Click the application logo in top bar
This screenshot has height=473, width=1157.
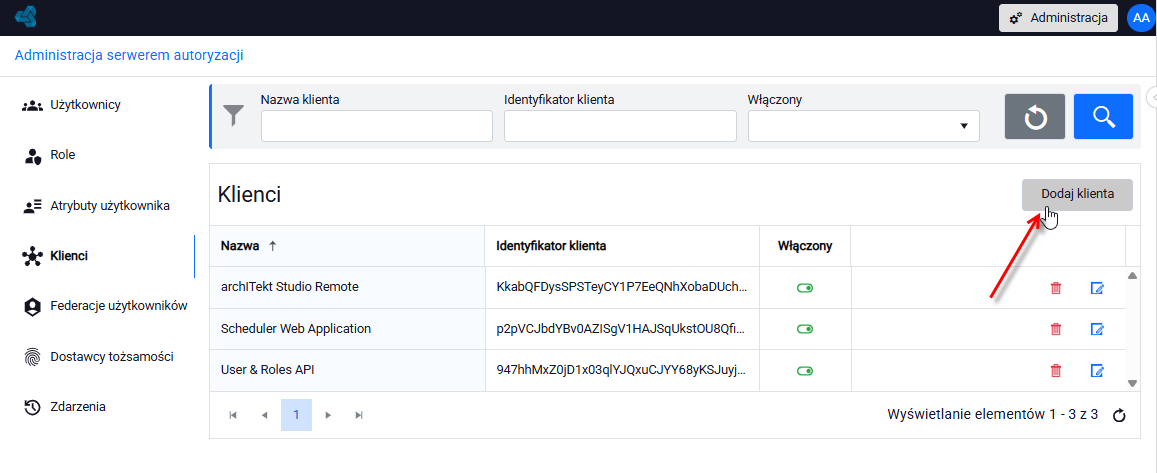(x=26, y=16)
